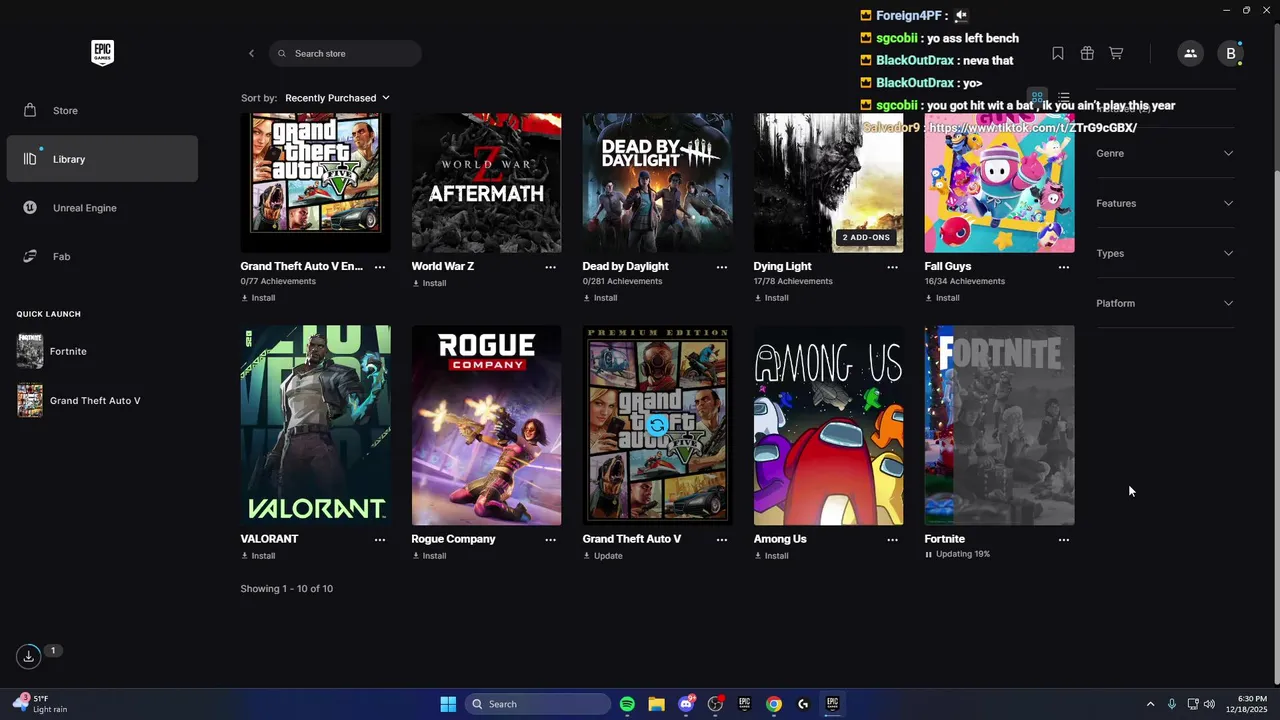Open options menu for Fall Guys

tap(1064, 267)
